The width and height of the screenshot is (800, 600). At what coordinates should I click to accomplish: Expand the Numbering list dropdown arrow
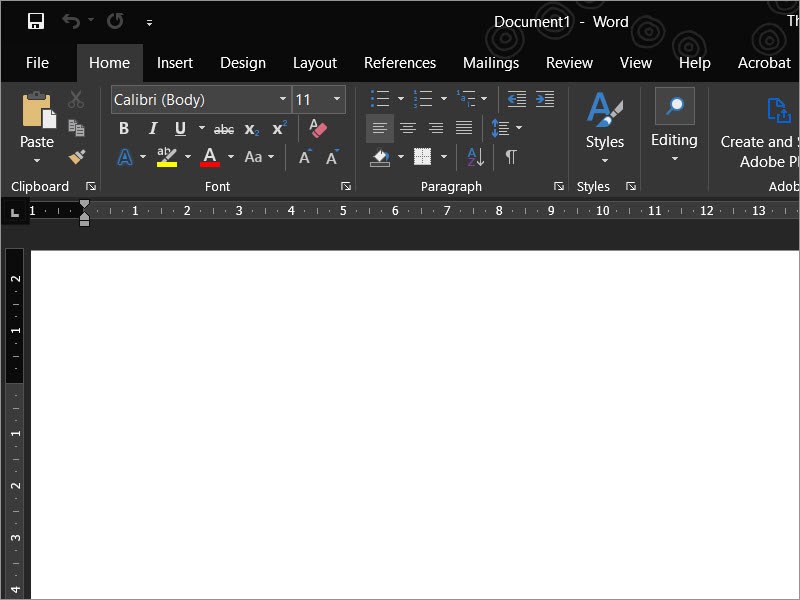click(x=444, y=98)
